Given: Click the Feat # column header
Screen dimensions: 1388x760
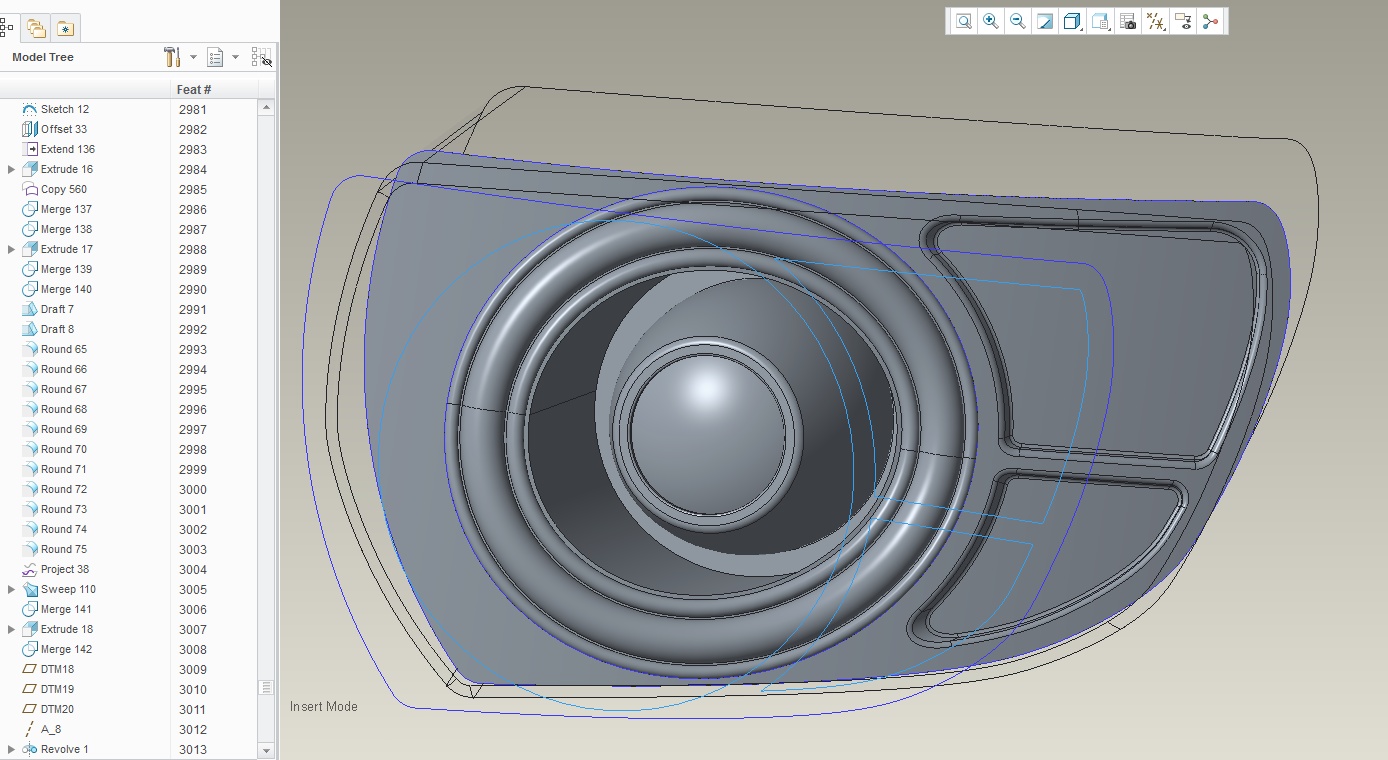Looking at the screenshot, I should (194, 90).
